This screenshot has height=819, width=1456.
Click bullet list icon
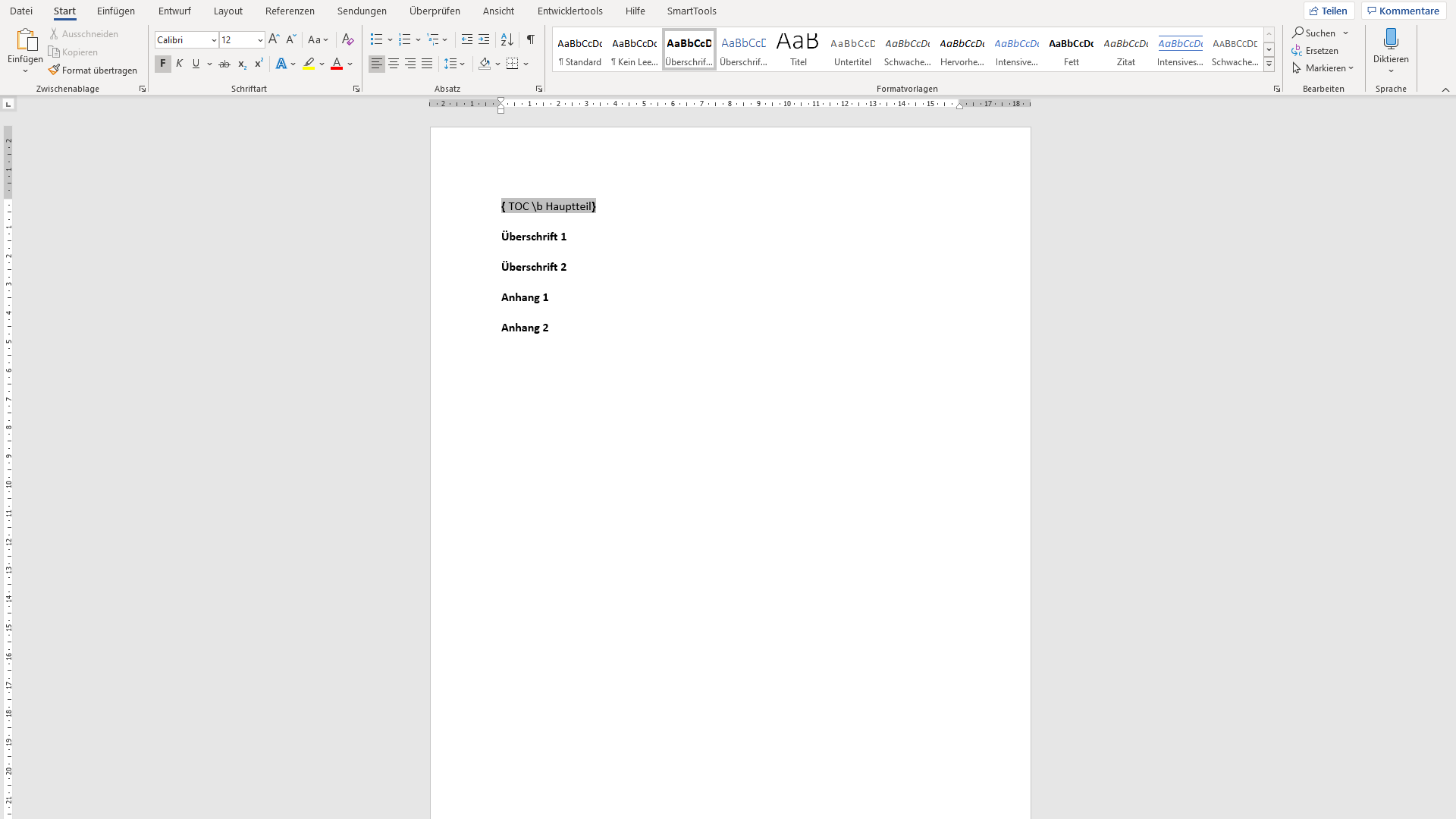376,39
